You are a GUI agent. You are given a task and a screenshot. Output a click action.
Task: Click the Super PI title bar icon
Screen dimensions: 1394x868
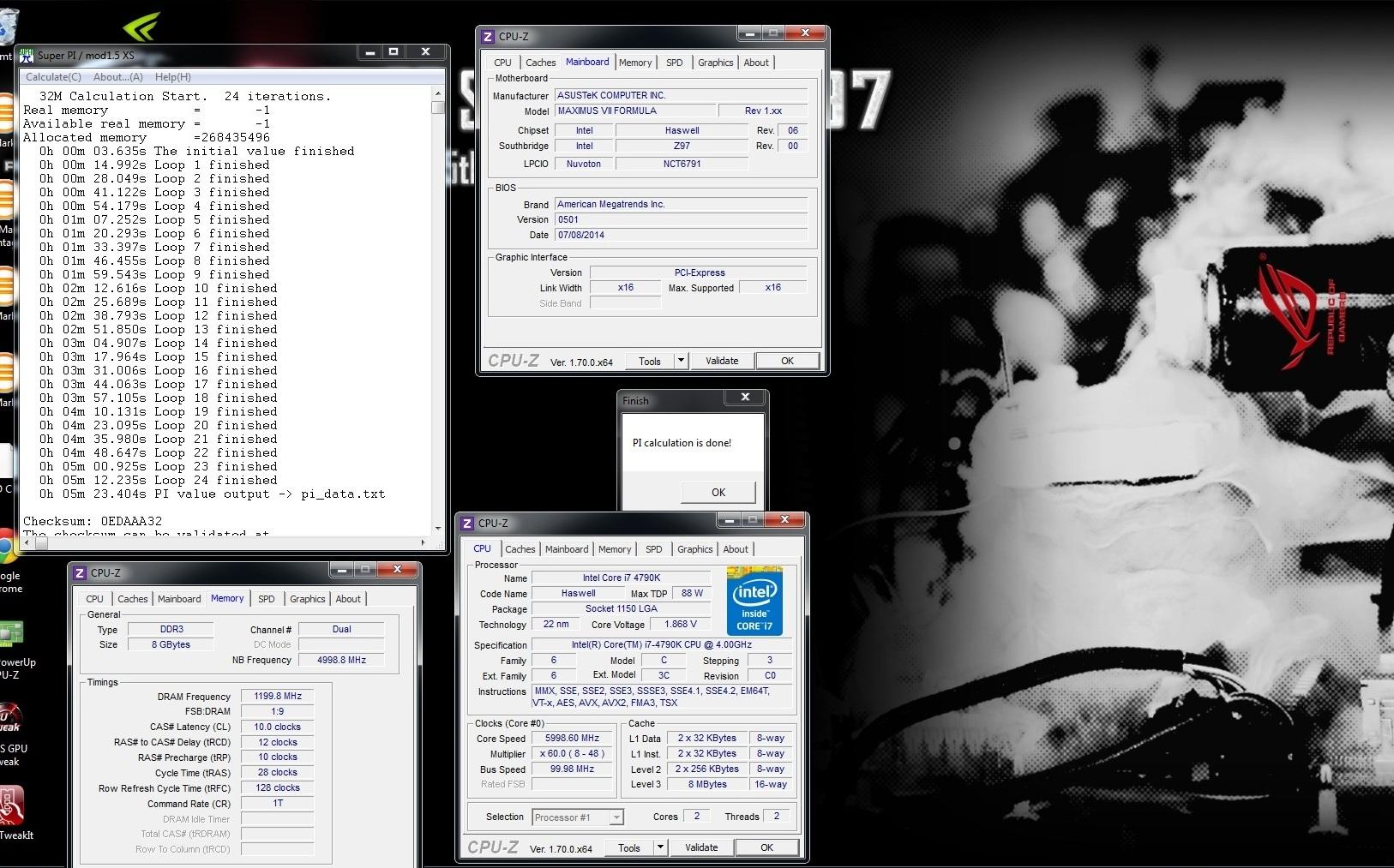tap(27, 56)
